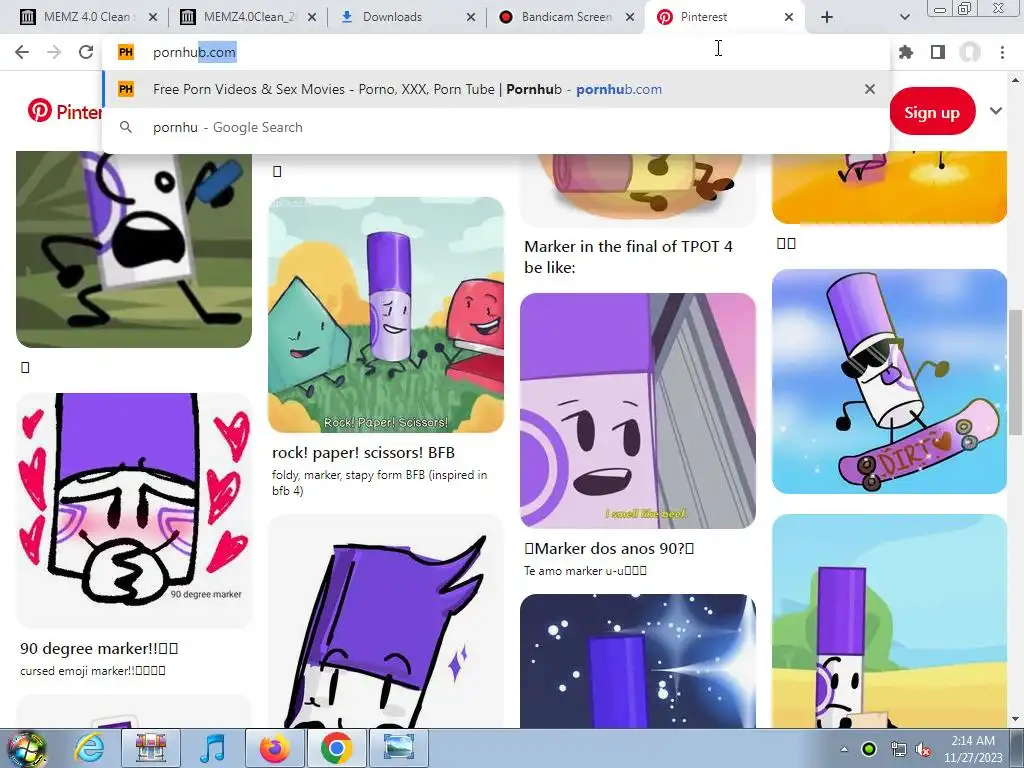
Task: Click the Bandicam green tray icon
Action: 869,749
